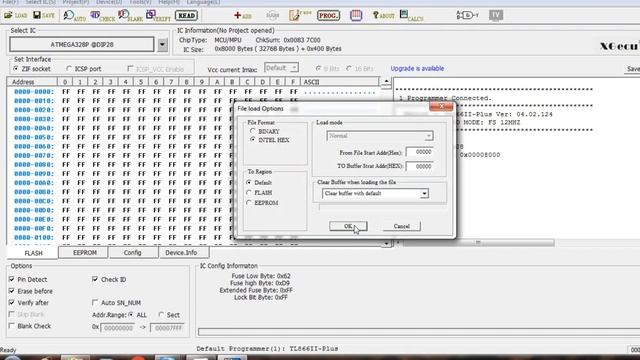Click the CALCU calculator toolbar icon
The height and width of the screenshot is (360, 640).
tap(411, 16)
